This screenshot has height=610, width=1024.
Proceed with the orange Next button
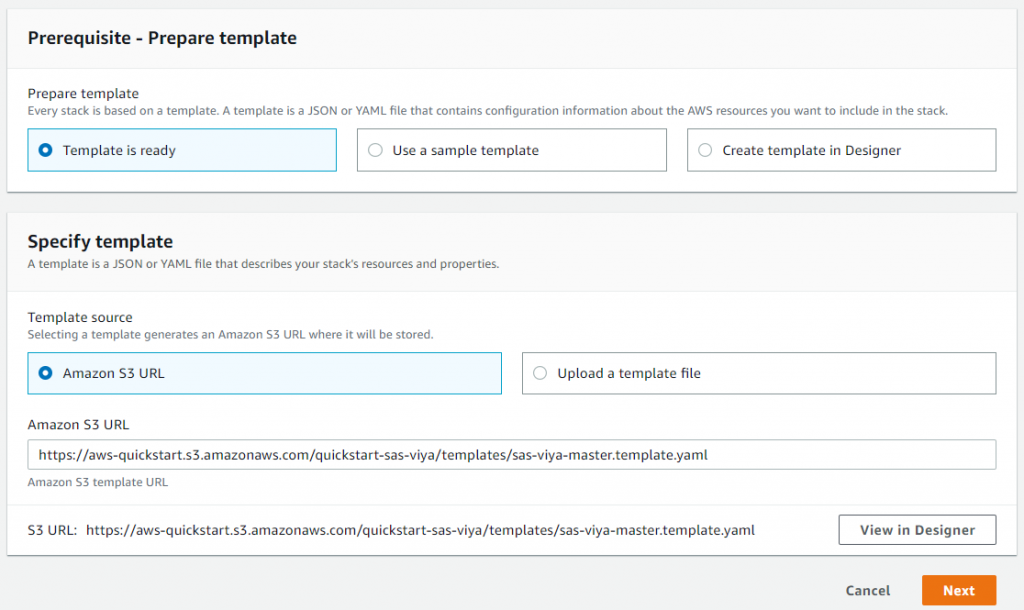(959, 590)
